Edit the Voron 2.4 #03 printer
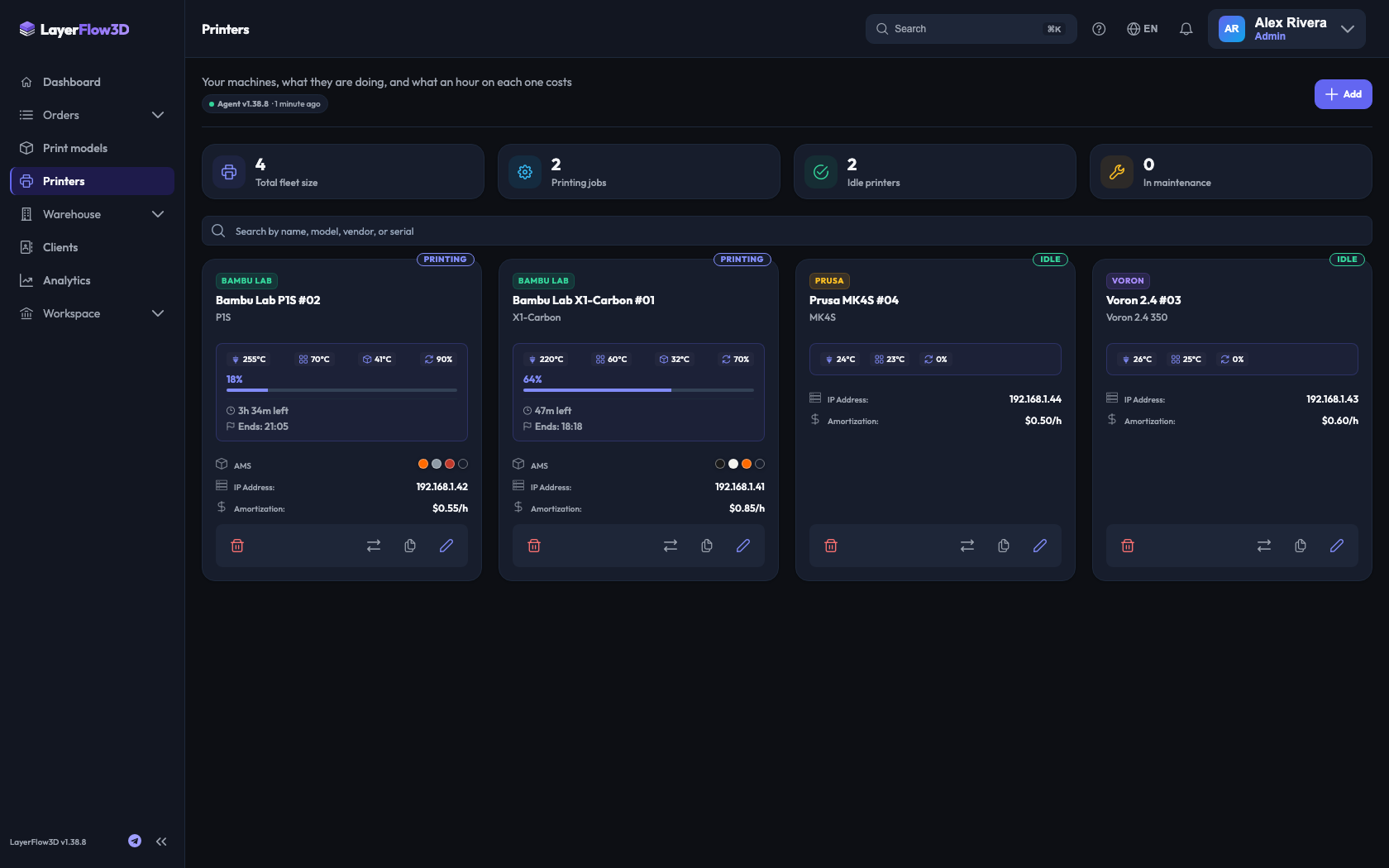Screen dimensions: 1389x868 coord(1337,546)
